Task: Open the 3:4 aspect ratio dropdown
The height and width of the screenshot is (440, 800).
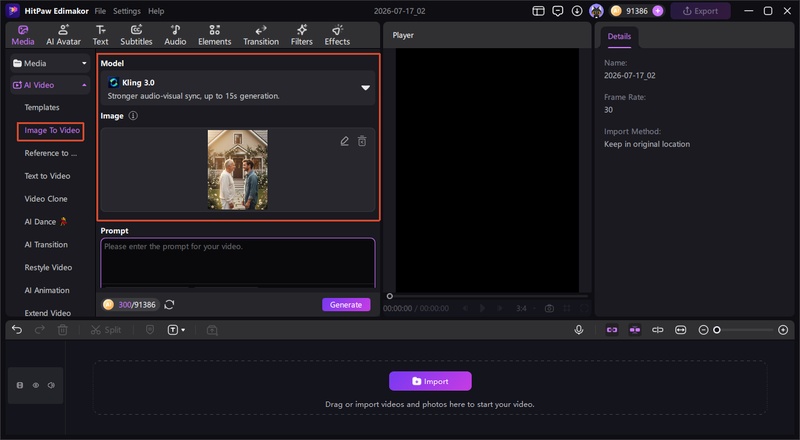Action: [x=526, y=308]
